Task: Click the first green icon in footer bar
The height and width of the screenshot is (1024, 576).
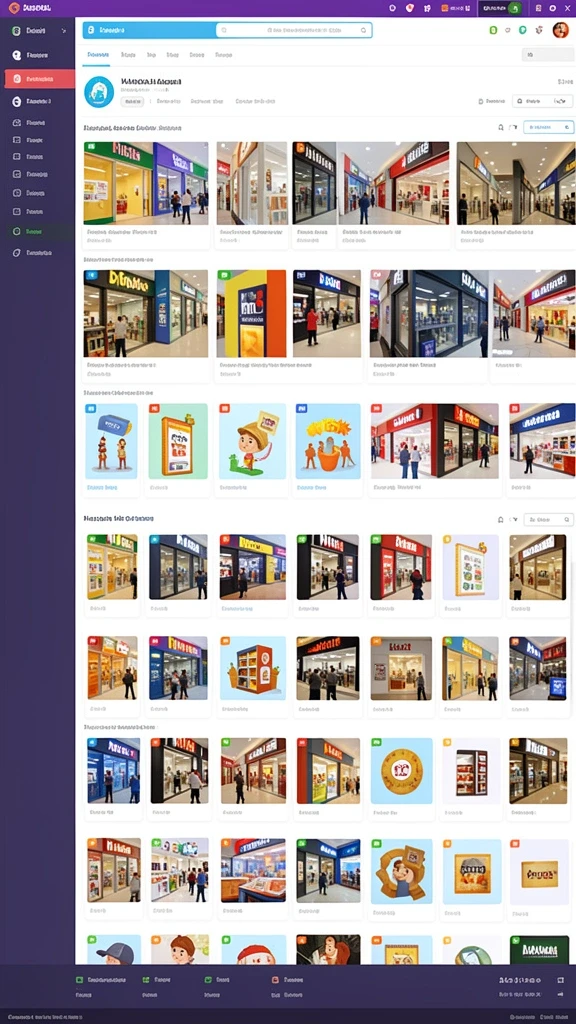Action: pos(79,980)
